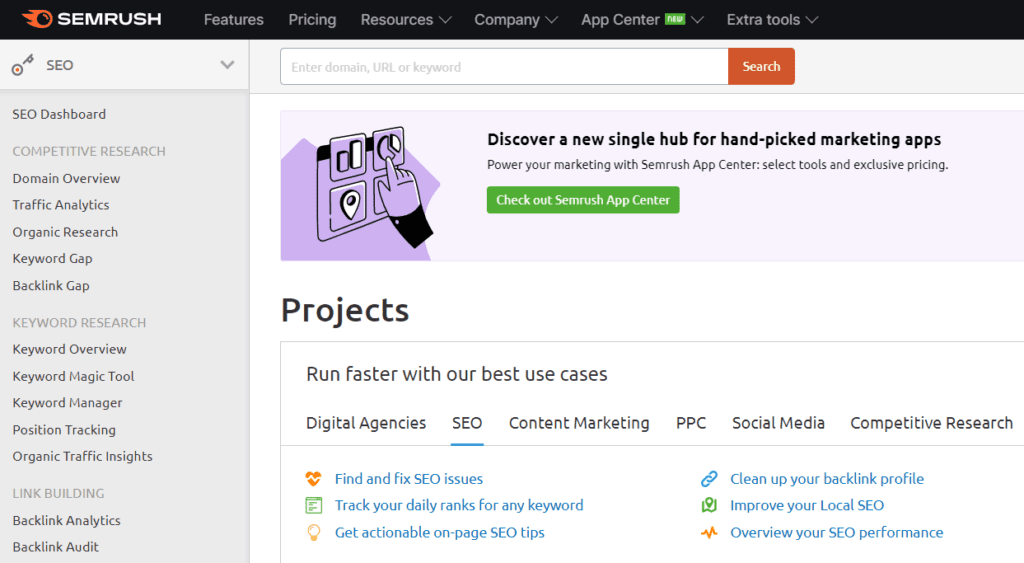This screenshot has width=1024, height=563.
Task: Click the lightbulb icon beside on-page SEO tips
Action: click(x=313, y=533)
